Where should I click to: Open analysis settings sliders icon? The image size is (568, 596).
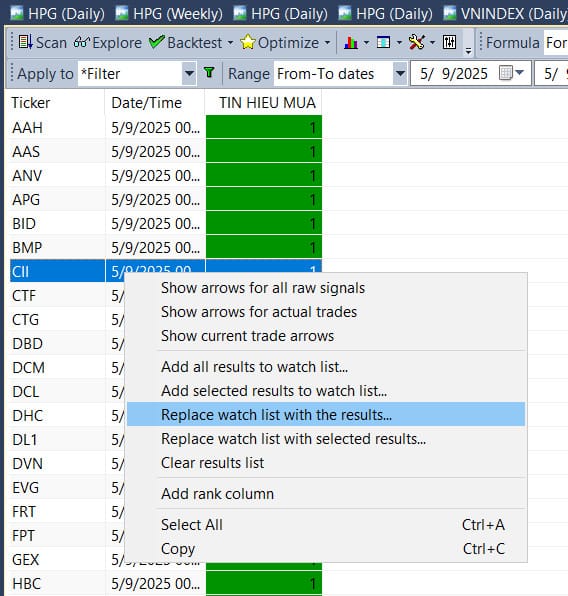coord(449,43)
